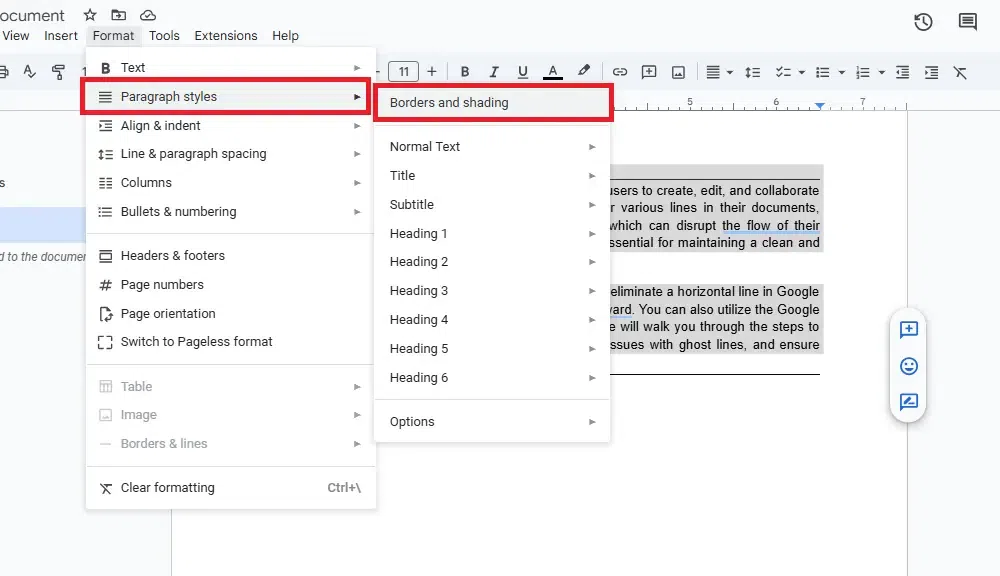Open the Tools menu
Screen dimensions: 1000x576
point(164,35)
